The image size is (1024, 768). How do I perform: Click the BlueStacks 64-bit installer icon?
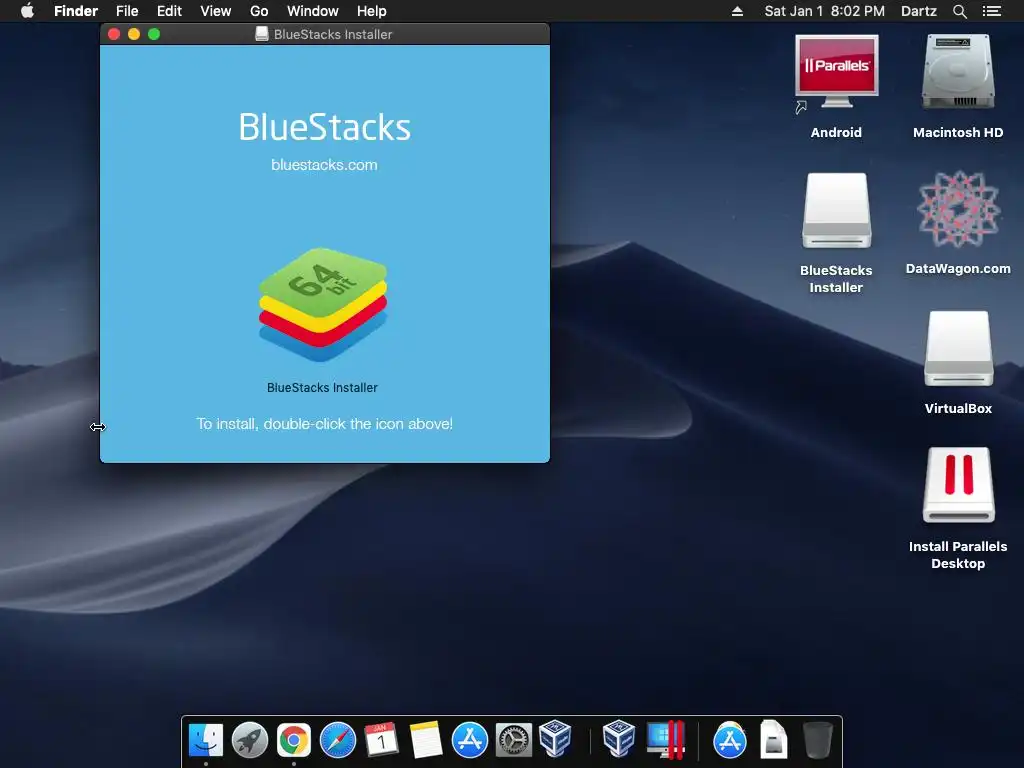[x=323, y=304]
